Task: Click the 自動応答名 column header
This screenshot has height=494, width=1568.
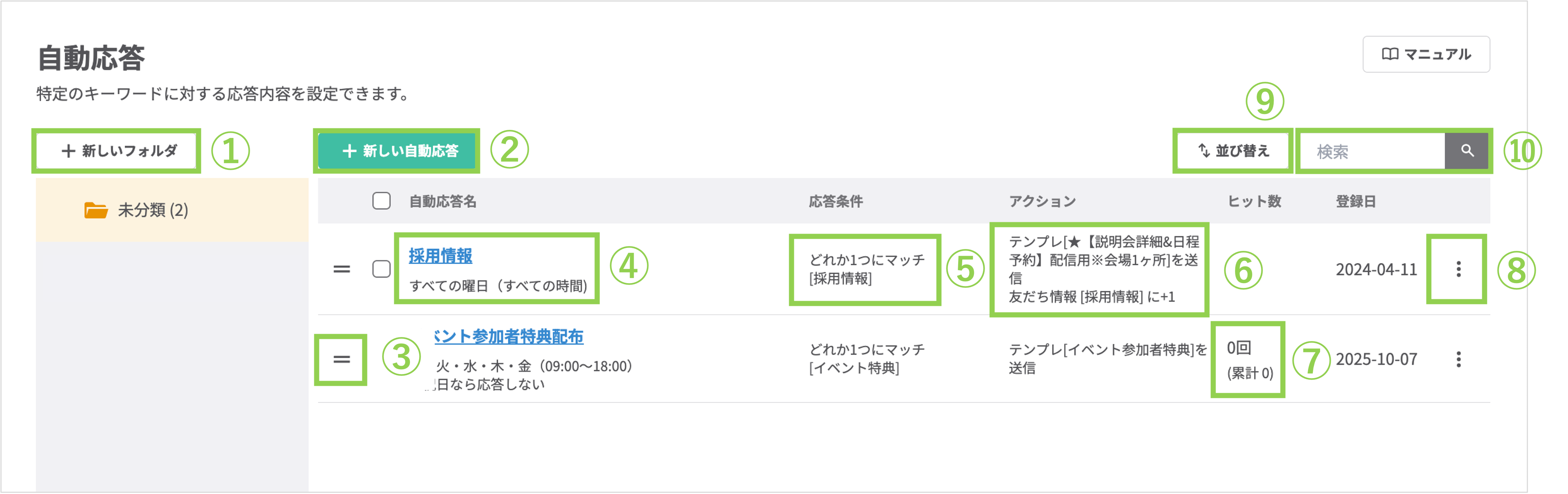Action: 442,202
